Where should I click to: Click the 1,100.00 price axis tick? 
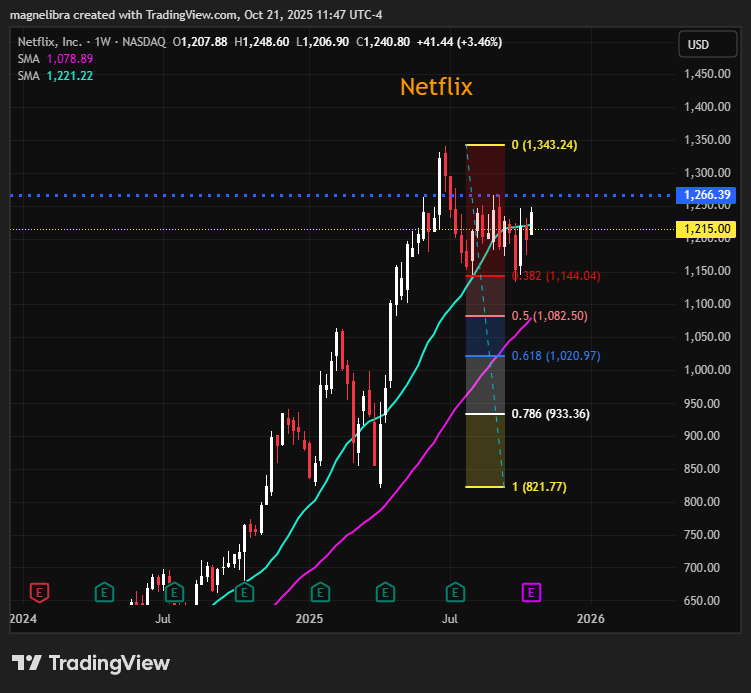pyautogui.click(x=707, y=304)
